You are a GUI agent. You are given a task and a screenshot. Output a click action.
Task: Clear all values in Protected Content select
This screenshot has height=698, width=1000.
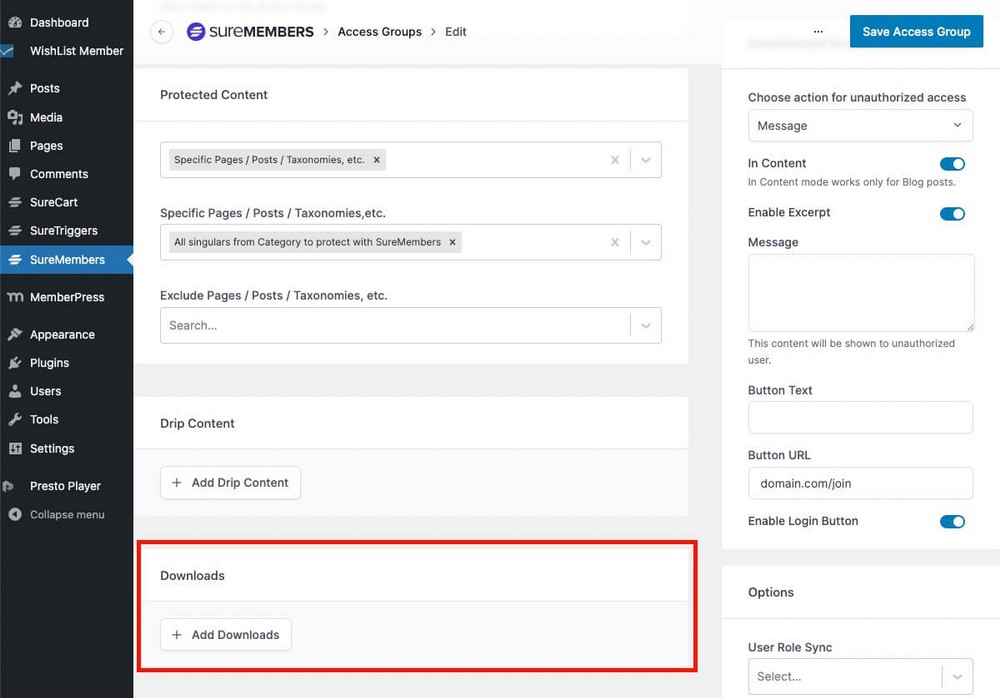tap(615, 160)
